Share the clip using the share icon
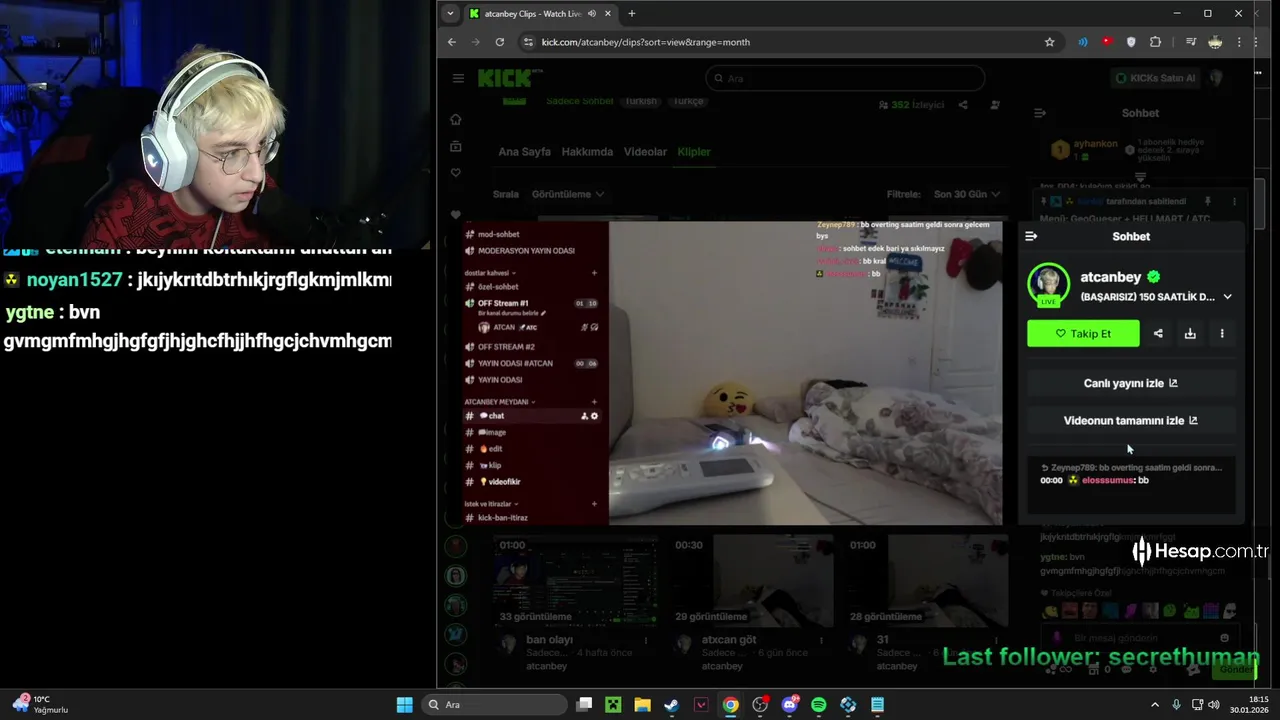 pyautogui.click(x=1158, y=333)
